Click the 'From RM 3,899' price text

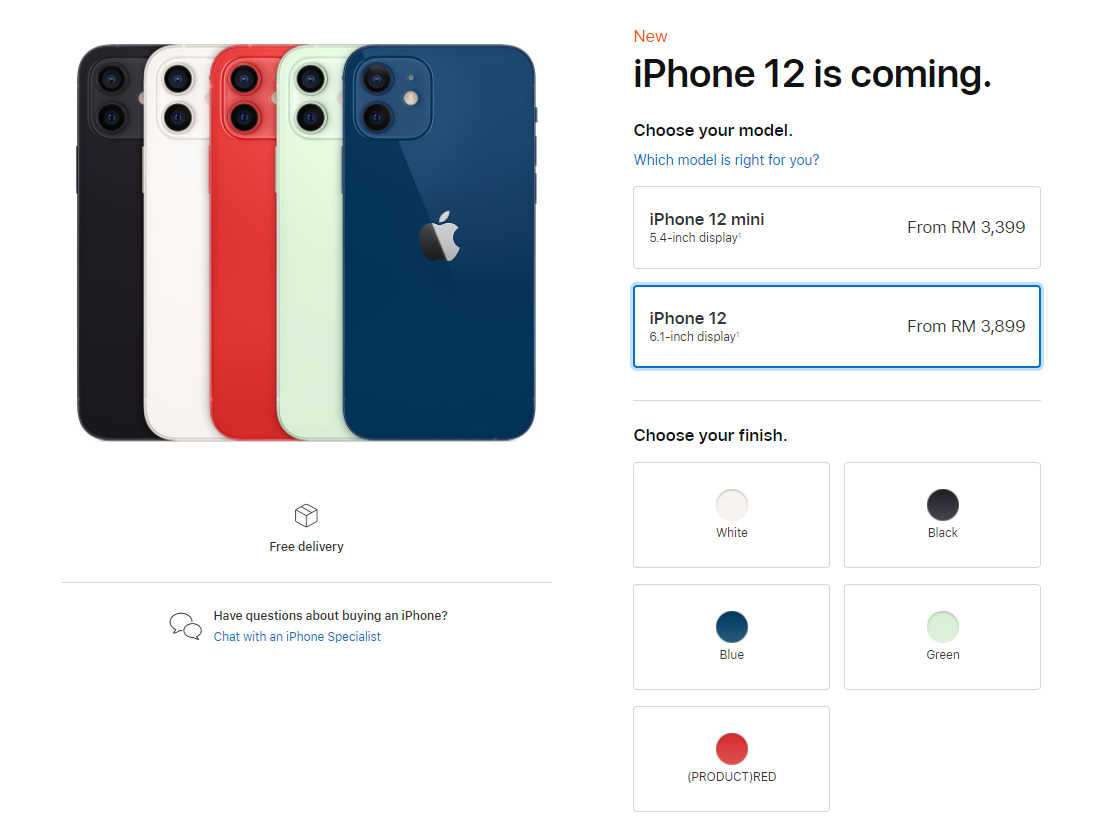[x=966, y=326]
